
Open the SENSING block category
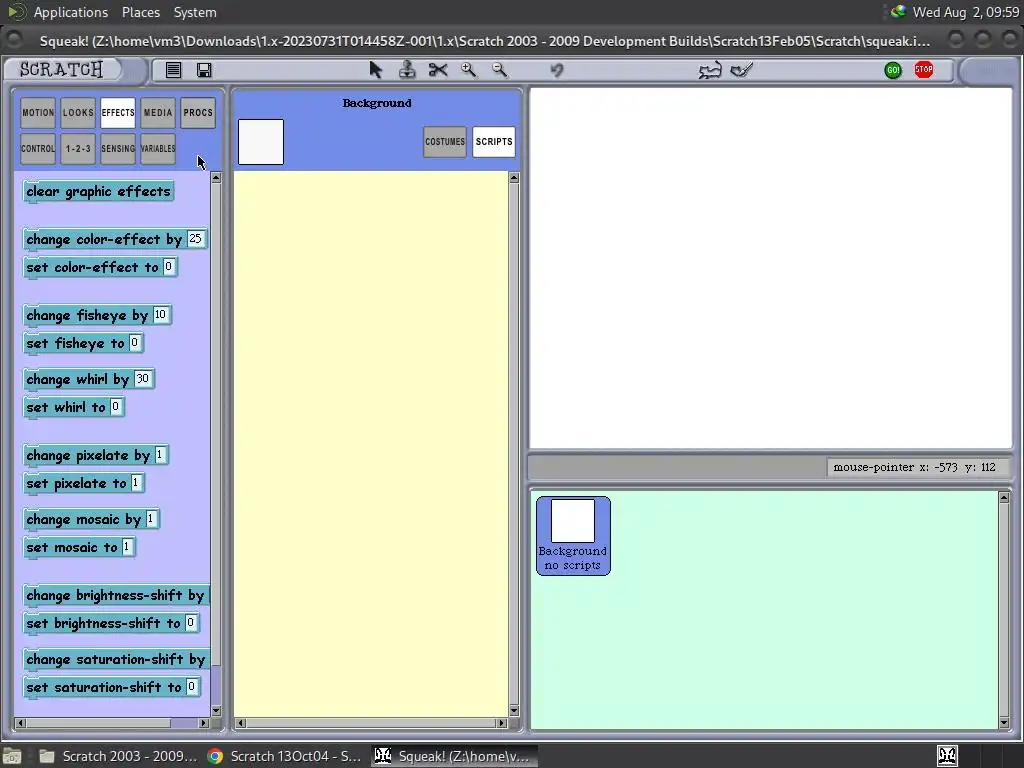[118, 149]
